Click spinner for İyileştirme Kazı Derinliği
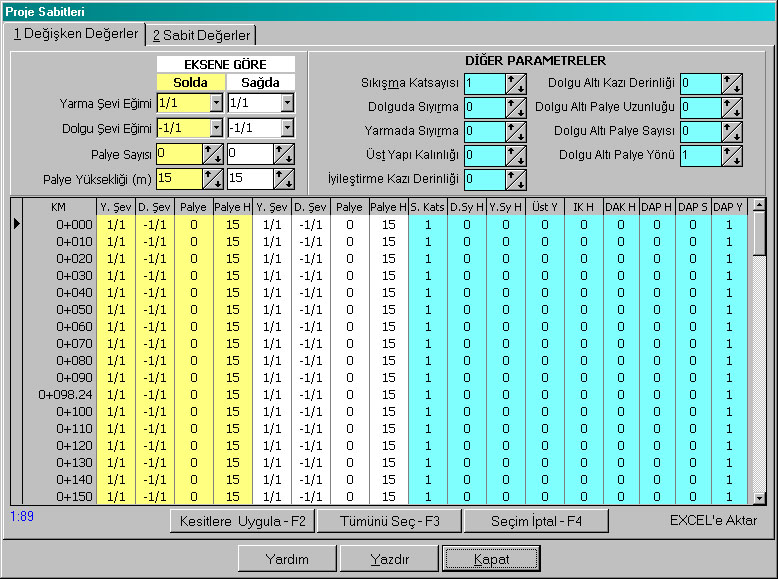Screen dimensions: 778x579 (x=516, y=180)
